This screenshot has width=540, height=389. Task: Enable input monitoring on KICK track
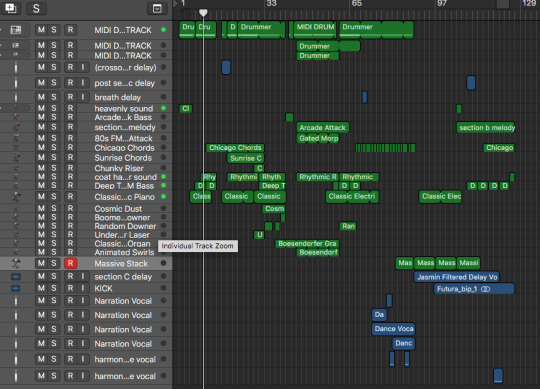tap(83, 288)
